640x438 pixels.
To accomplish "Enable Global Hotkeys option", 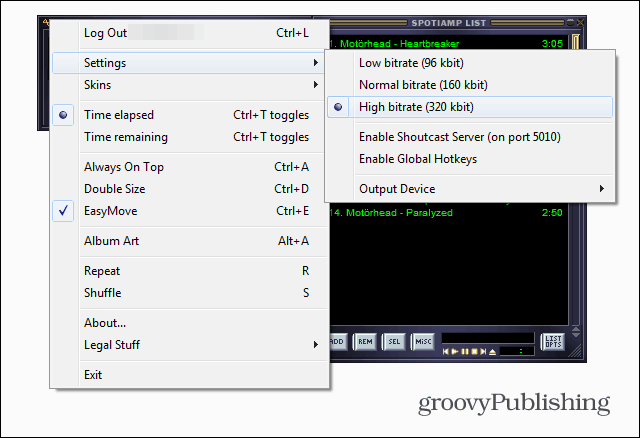I will (470, 159).
